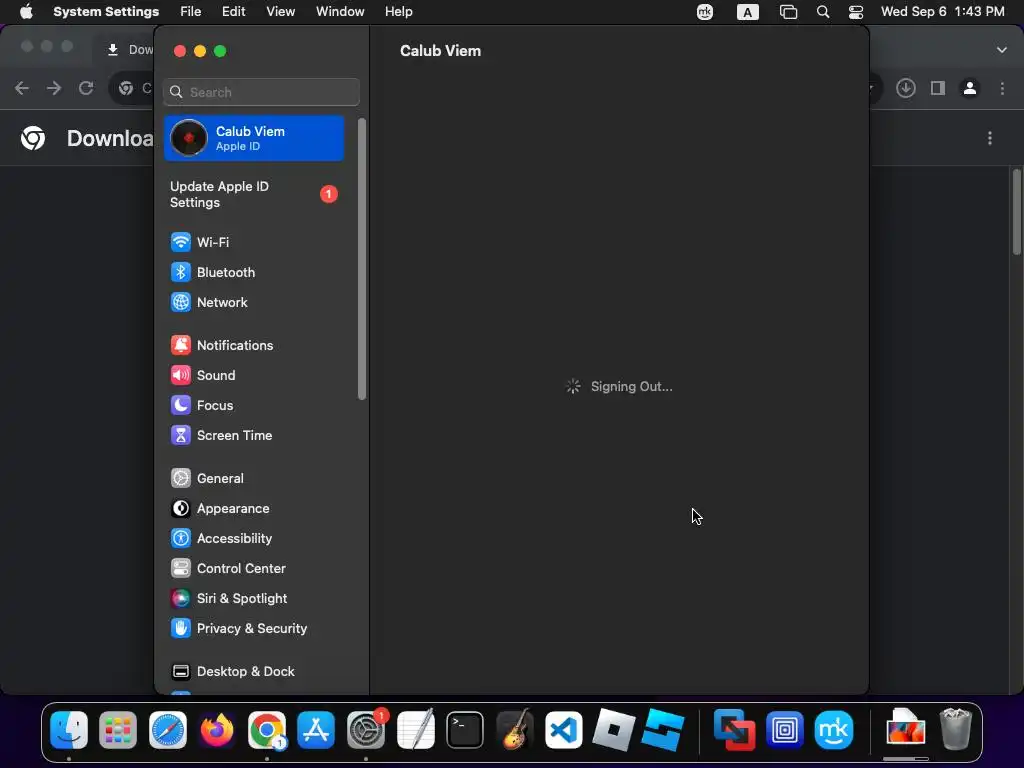Select General in the sidebar
Screen dimensions: 1024x768
click(253, 479)
